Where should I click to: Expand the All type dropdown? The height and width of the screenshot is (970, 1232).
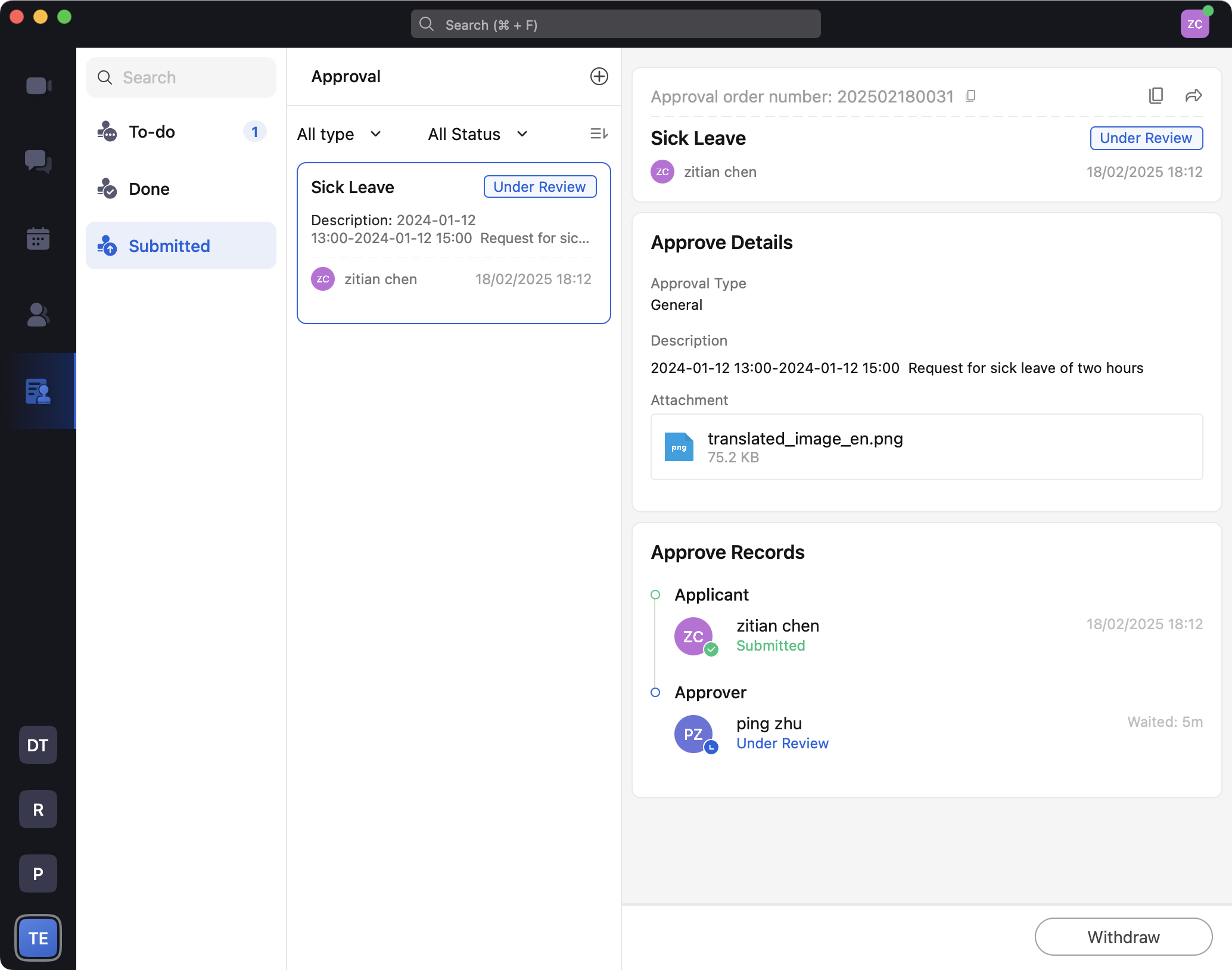[339, 134]
